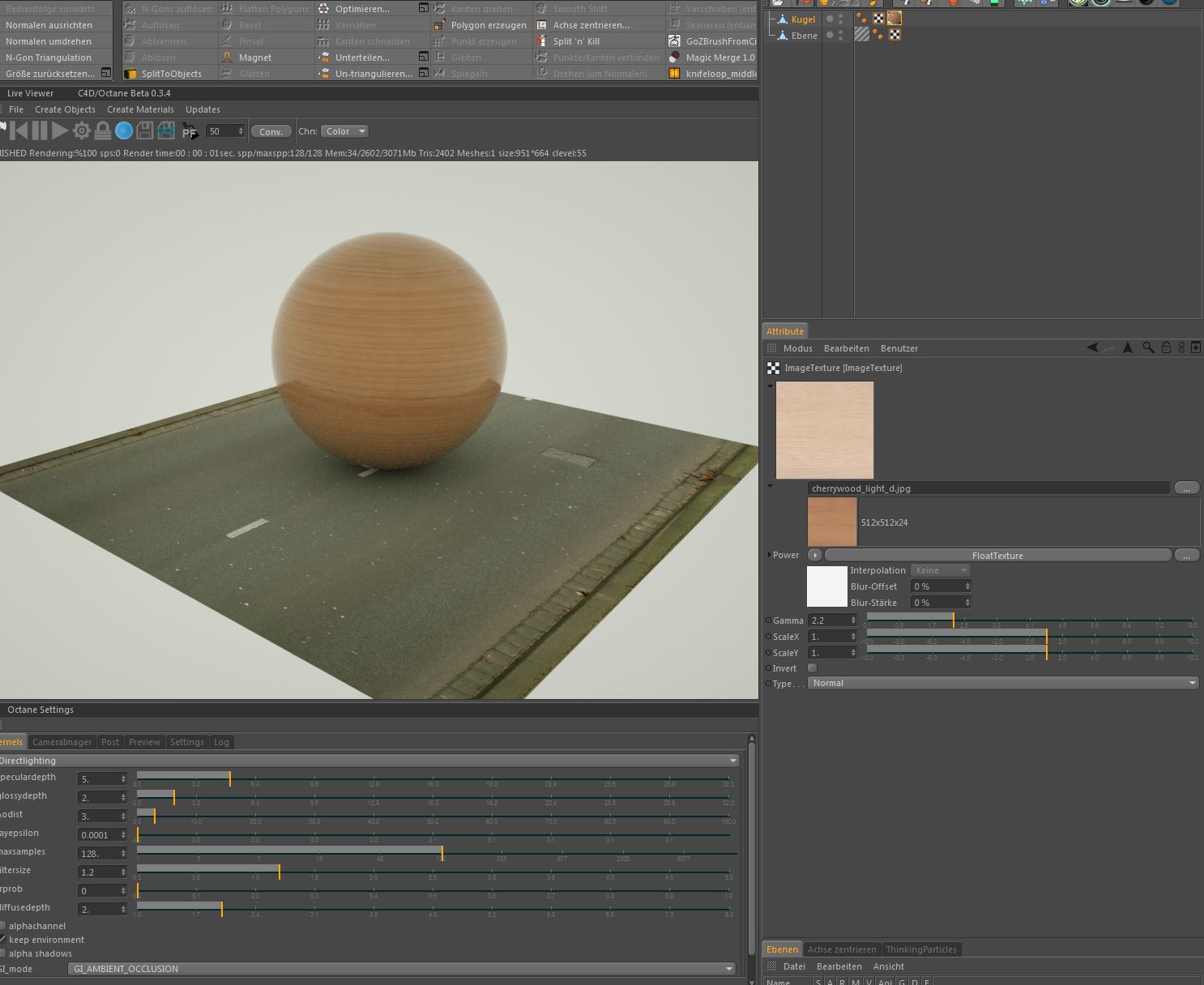
Task: Click the back arrow in Attribute panel
Action: (1092, 348)
